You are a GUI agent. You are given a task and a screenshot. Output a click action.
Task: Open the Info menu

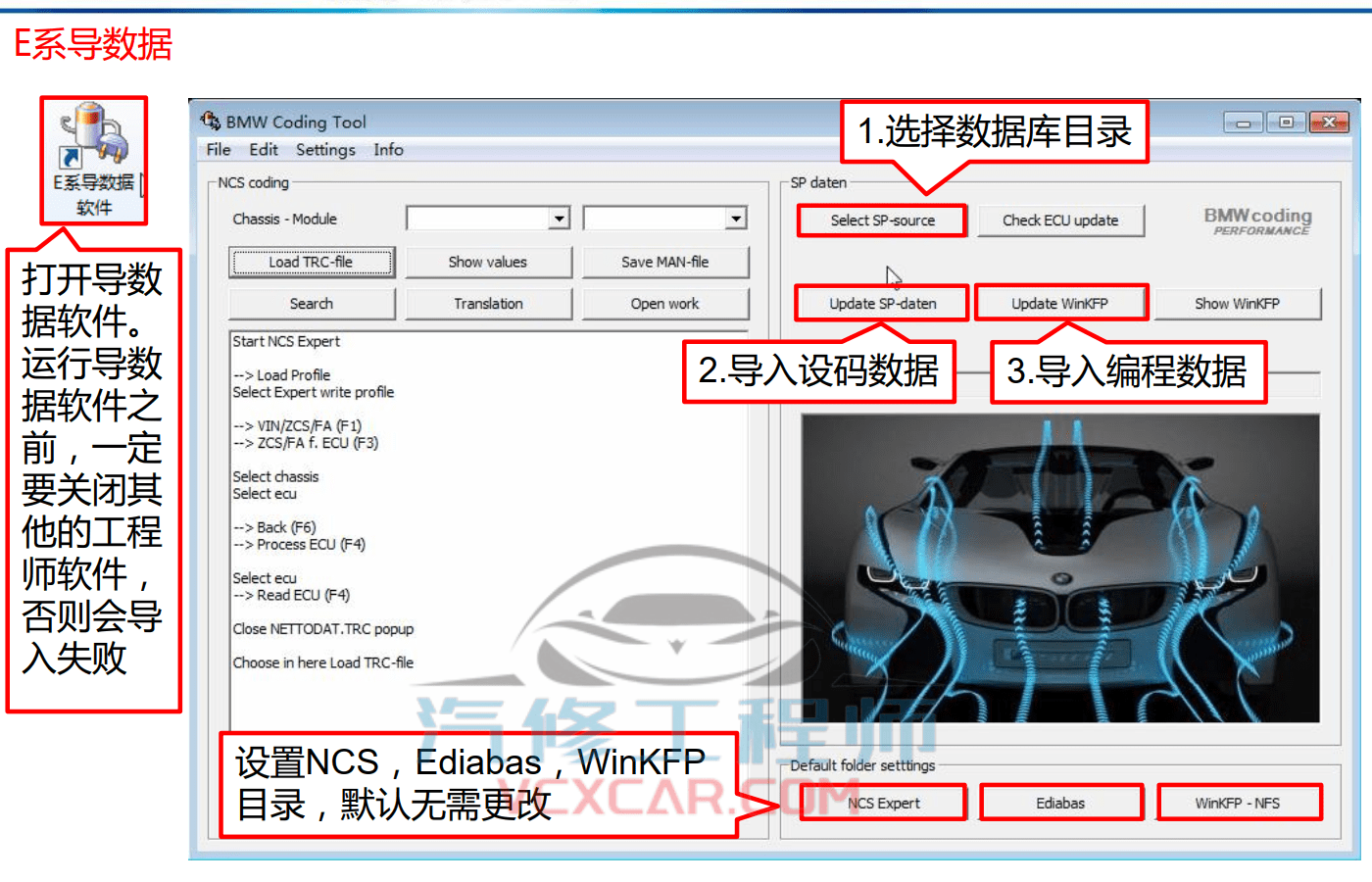[x=388, y=150]
